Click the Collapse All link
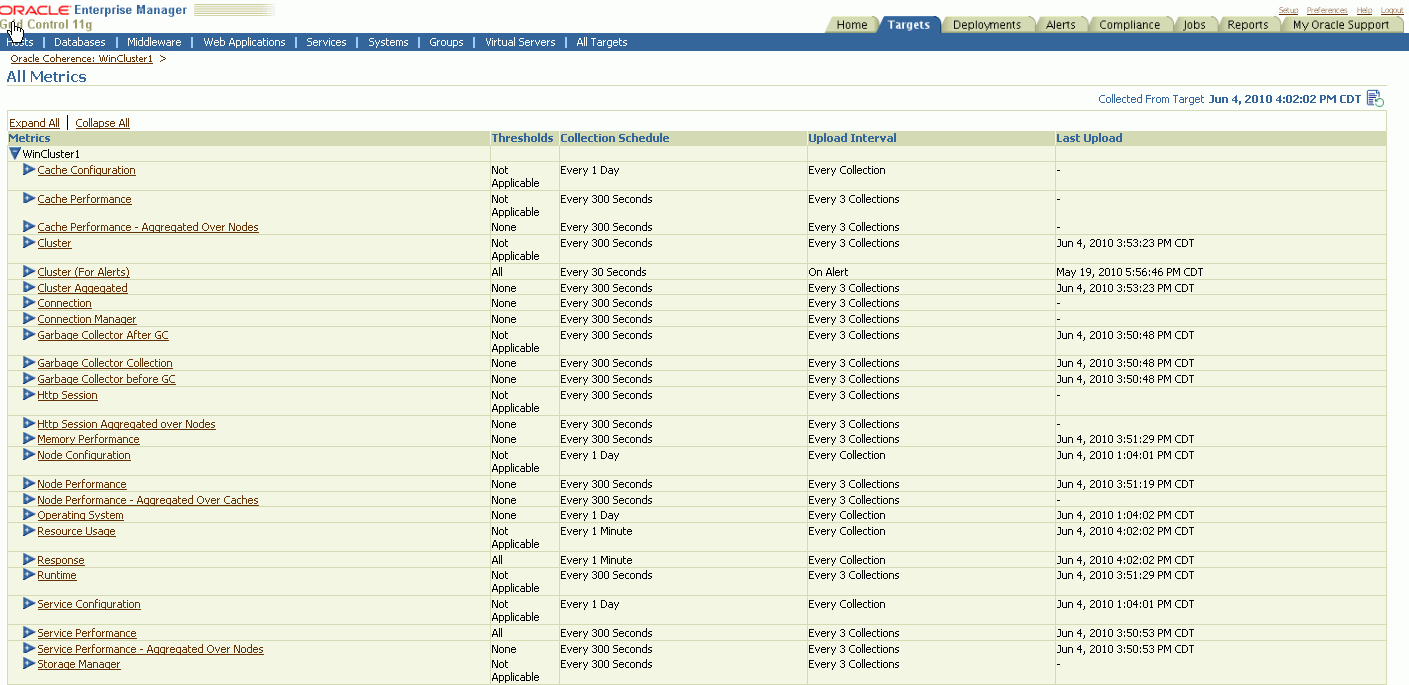Screen dimensions: 1409x685 click(102, 123)
